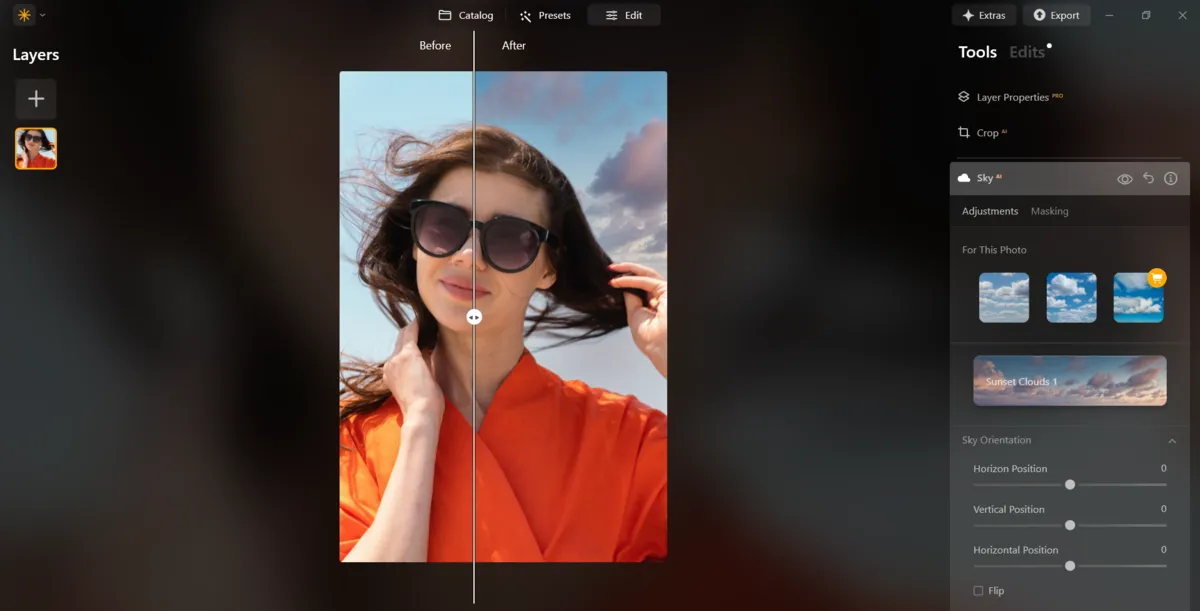Open the Luminar logo dropdown menu
This screenshot has height=611, width=1200.
coord(22,15)
